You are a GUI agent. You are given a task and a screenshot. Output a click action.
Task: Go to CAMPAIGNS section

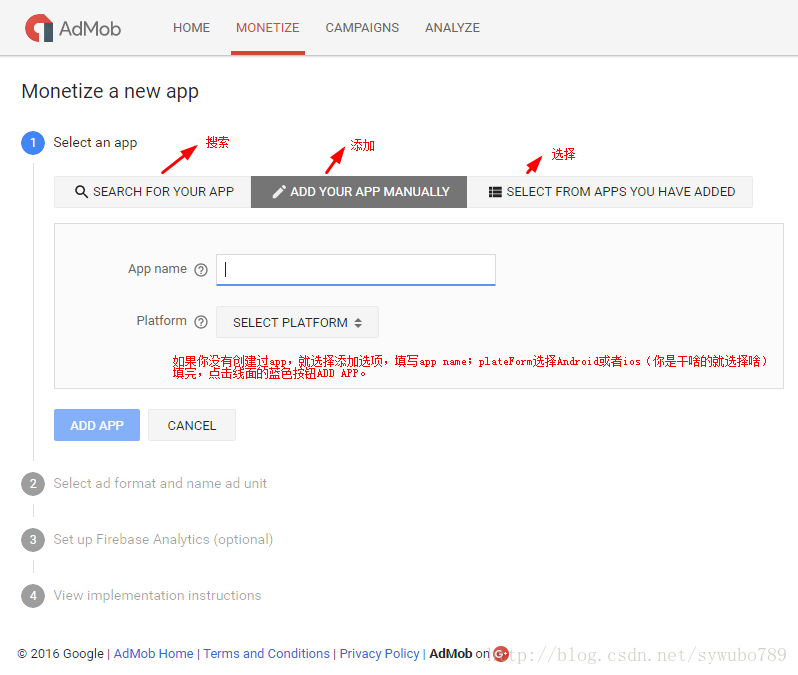(x=362, y=27)
